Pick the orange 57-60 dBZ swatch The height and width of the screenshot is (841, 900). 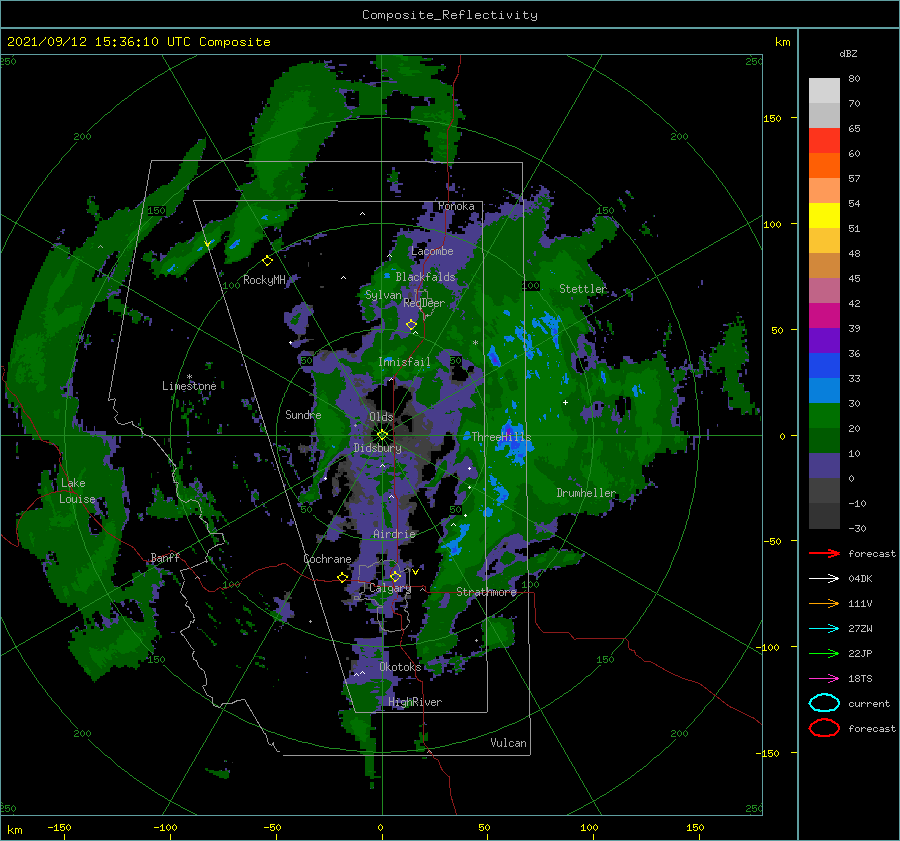coord(824,166)
